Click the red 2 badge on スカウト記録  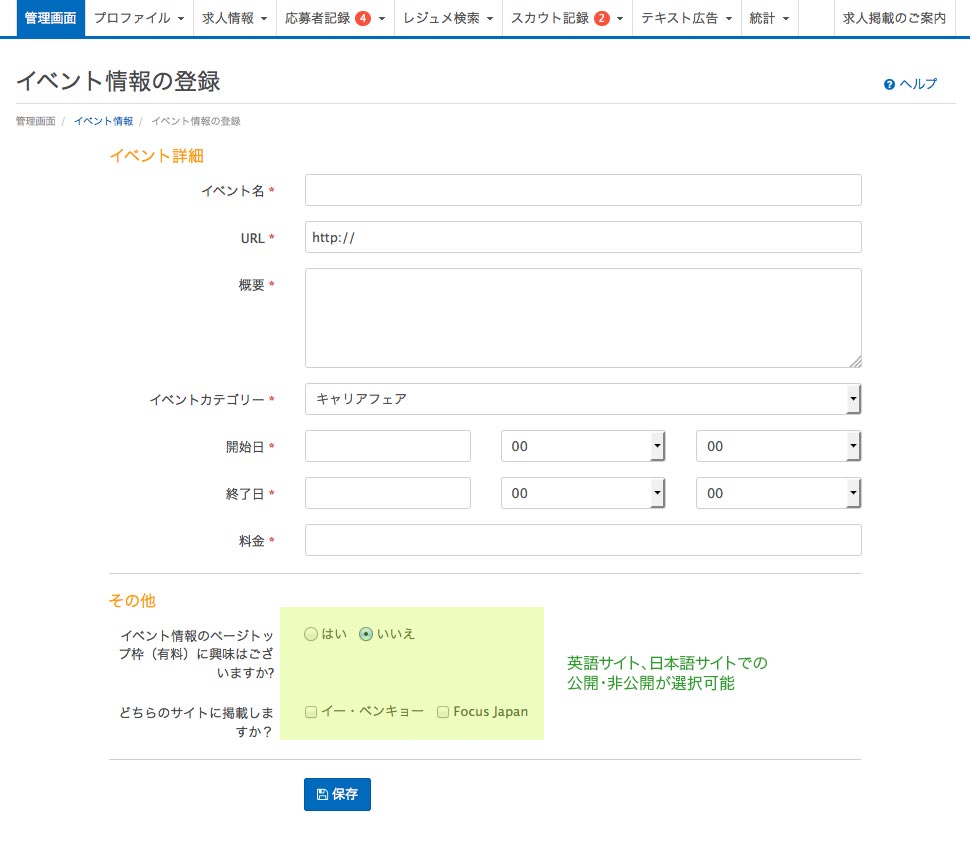601,19
